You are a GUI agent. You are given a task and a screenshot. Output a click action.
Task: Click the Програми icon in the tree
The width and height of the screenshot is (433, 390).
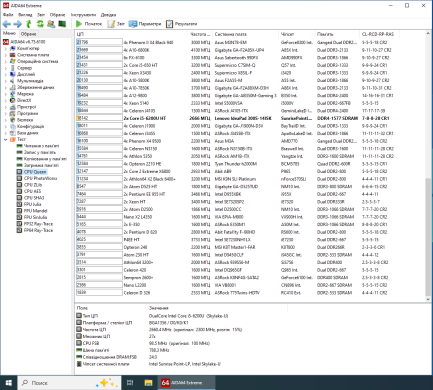13,113
